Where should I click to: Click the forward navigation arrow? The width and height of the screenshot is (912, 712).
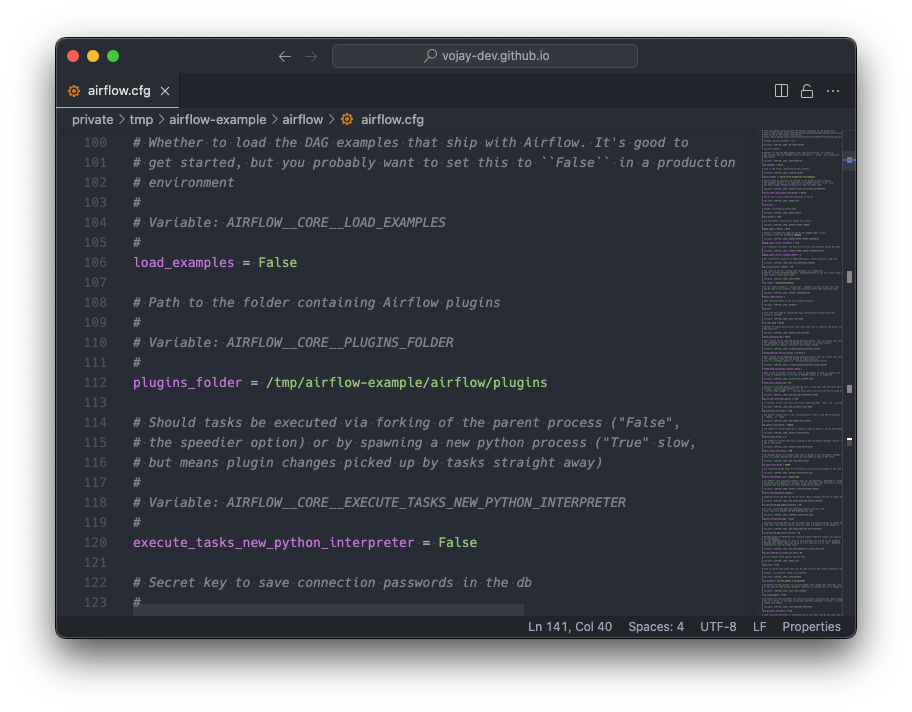(311, 56)
